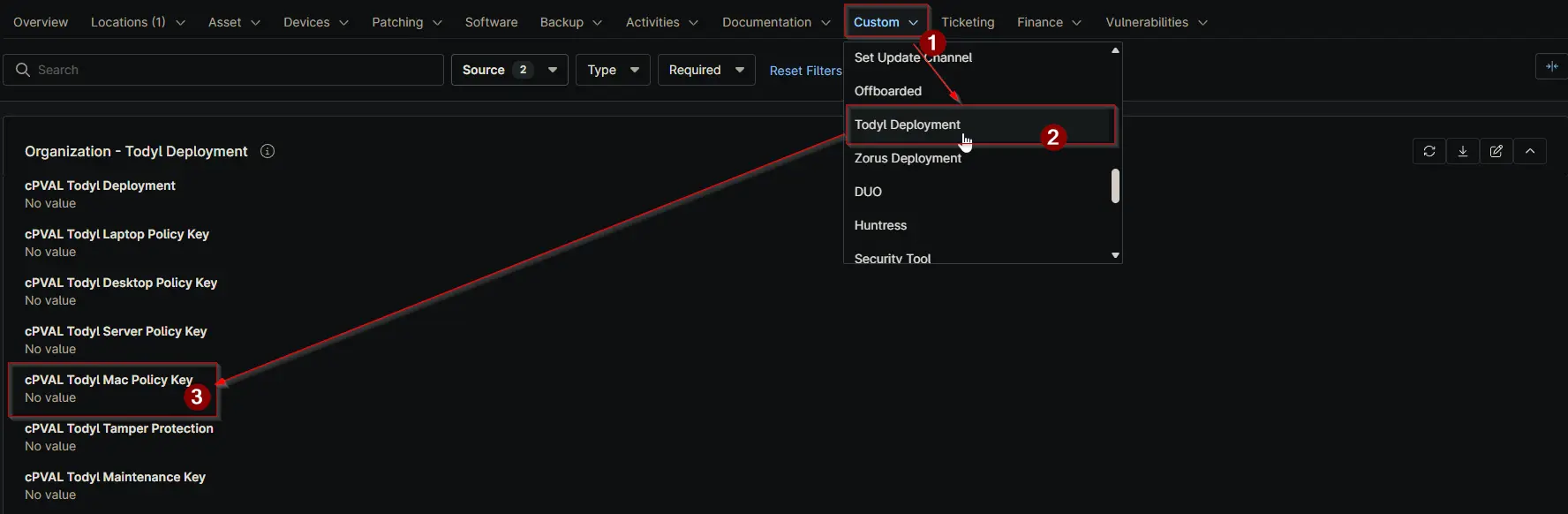Expand the Devices menu

click(x=316, y=22)
